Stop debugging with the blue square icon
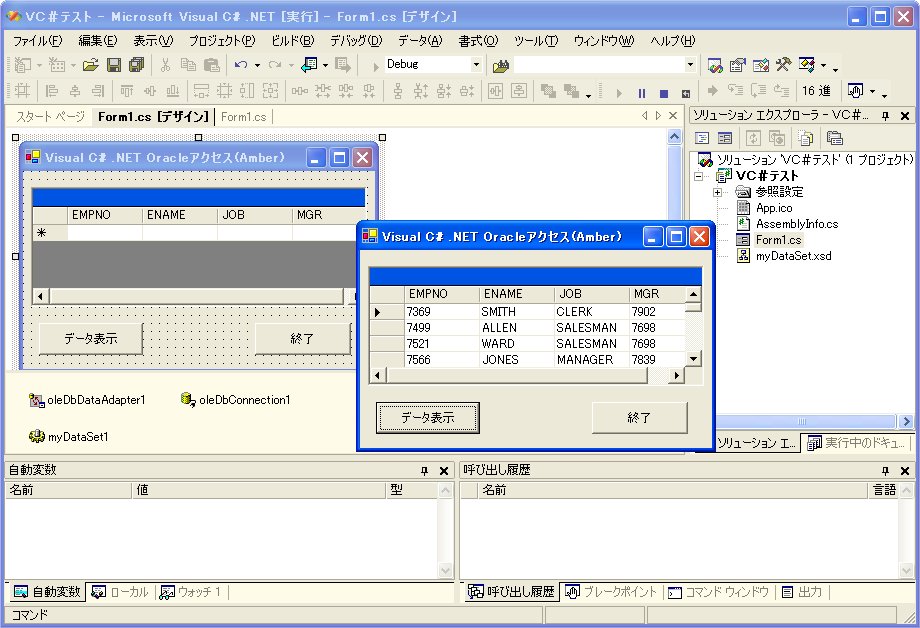Viewport: 920px width, 628px height. [664, 93]
